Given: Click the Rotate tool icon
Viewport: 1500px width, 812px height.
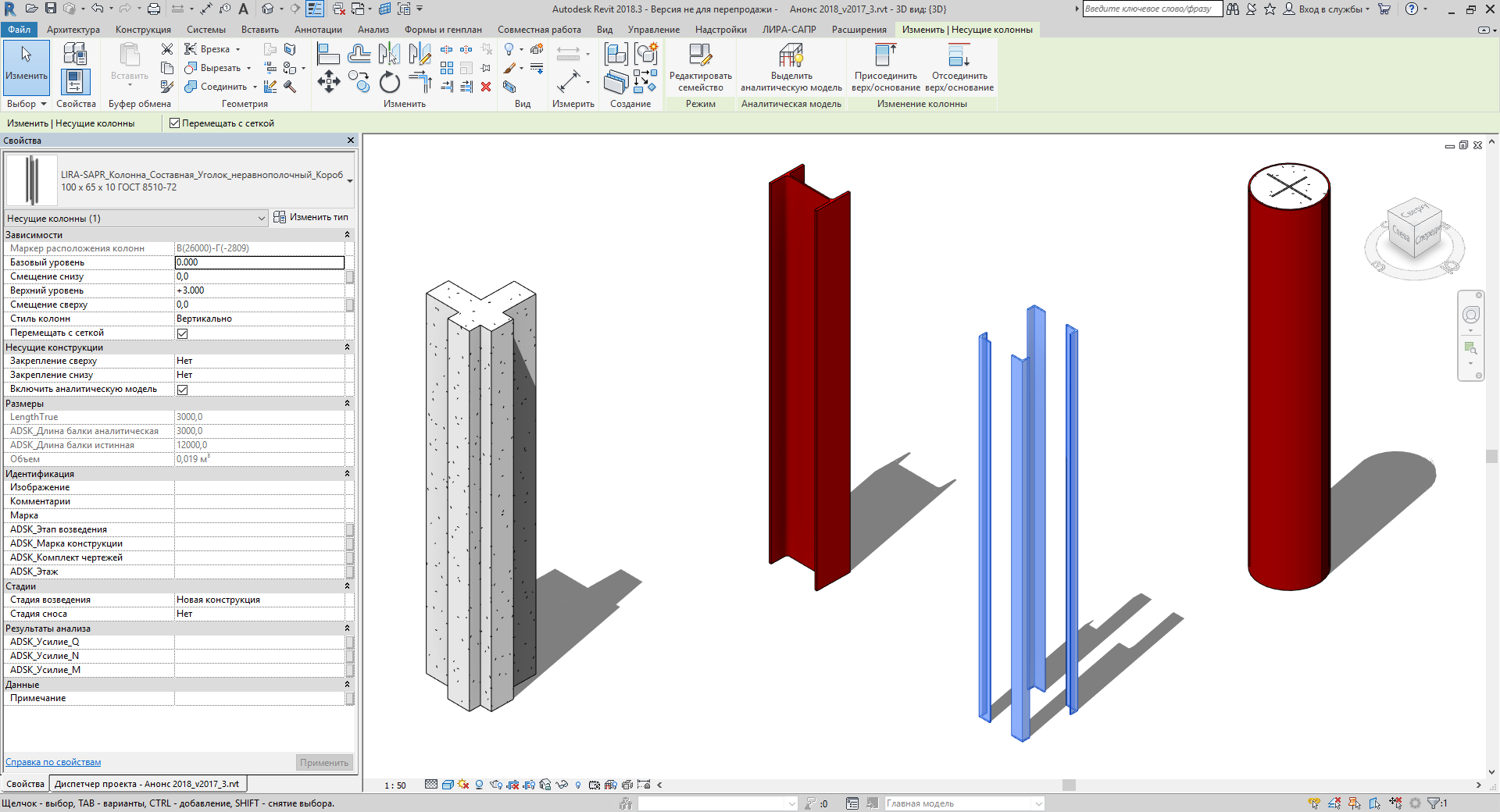Looking at the screenshot, I should coord(389,82).
